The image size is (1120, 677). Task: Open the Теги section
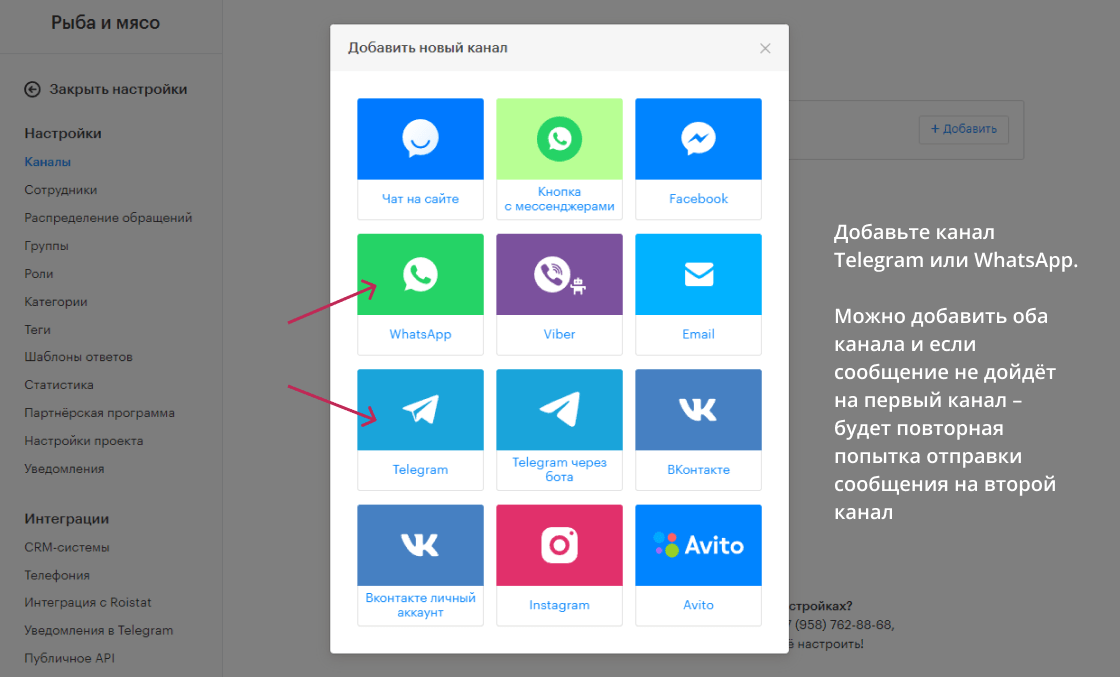click(x=37, y=329)
